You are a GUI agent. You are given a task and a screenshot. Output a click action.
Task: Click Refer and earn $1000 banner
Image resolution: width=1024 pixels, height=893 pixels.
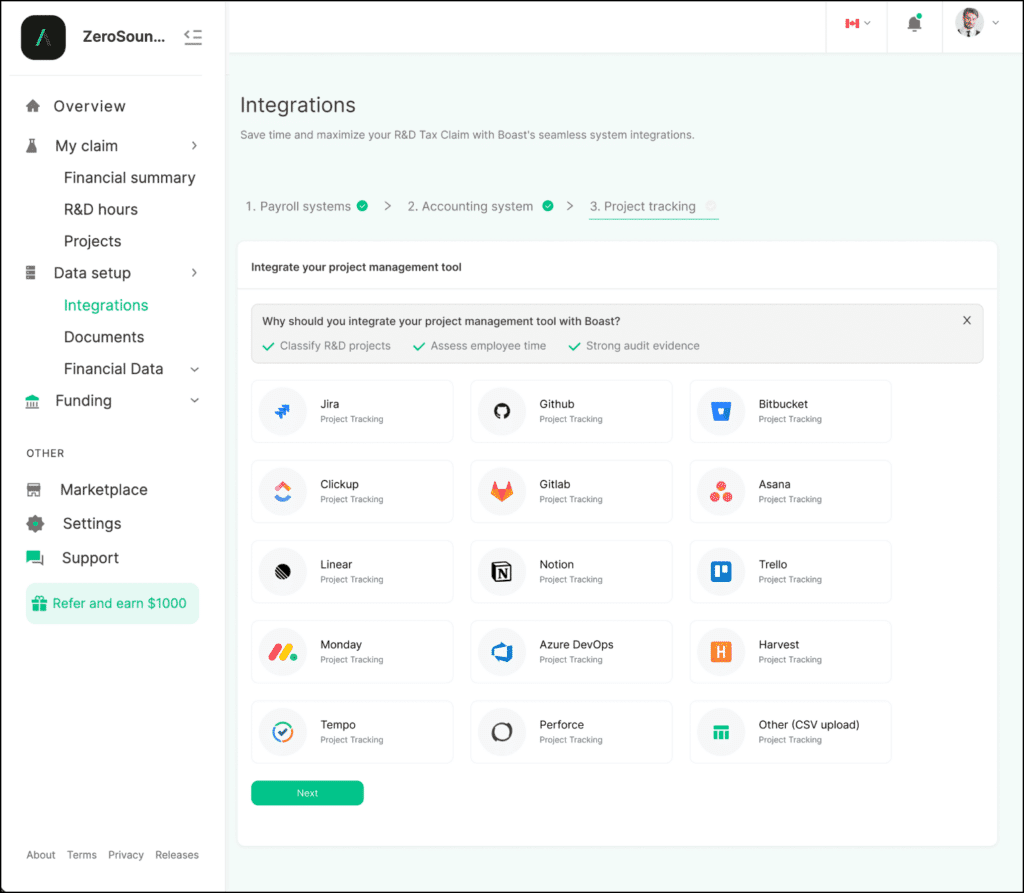(112, 603)
